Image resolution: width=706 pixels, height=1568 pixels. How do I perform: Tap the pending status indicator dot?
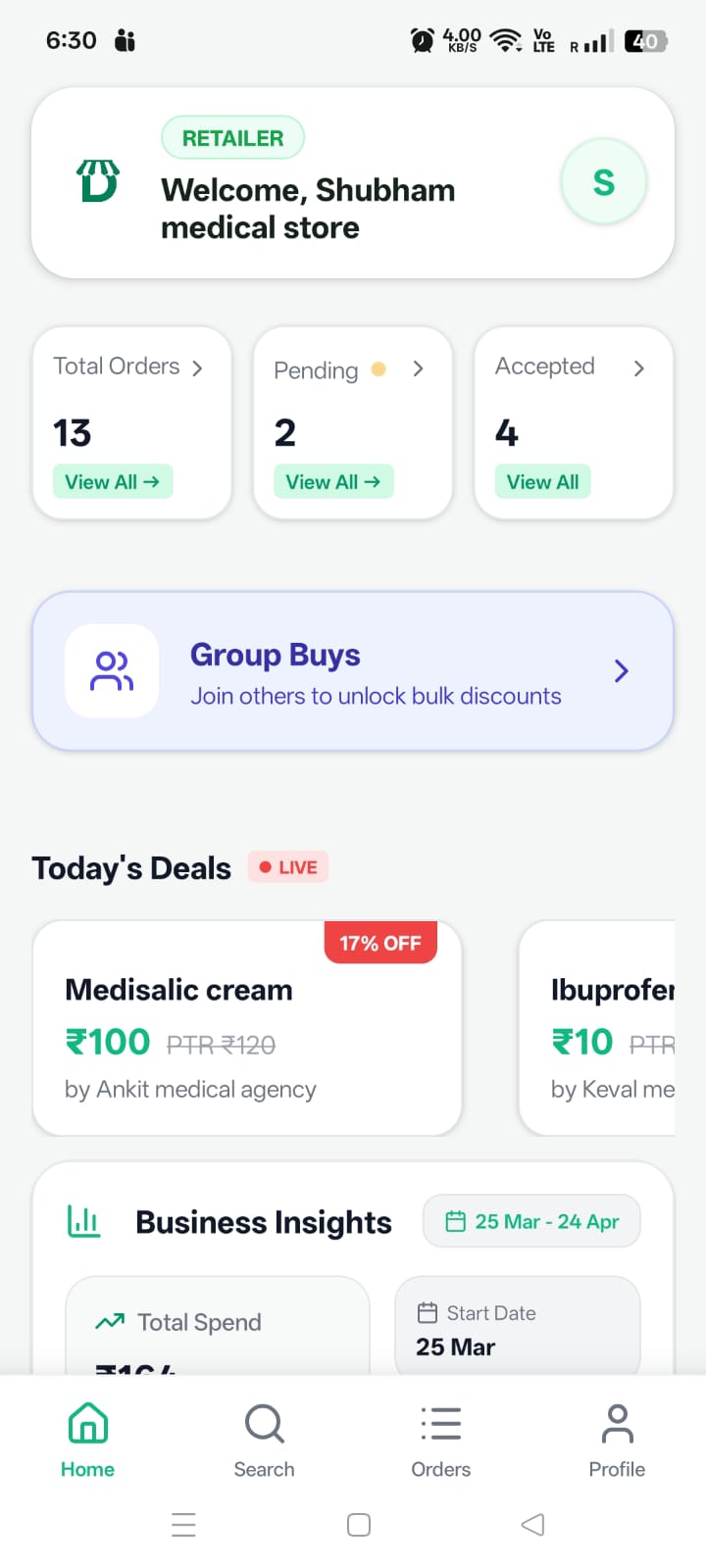coord(378,370)
